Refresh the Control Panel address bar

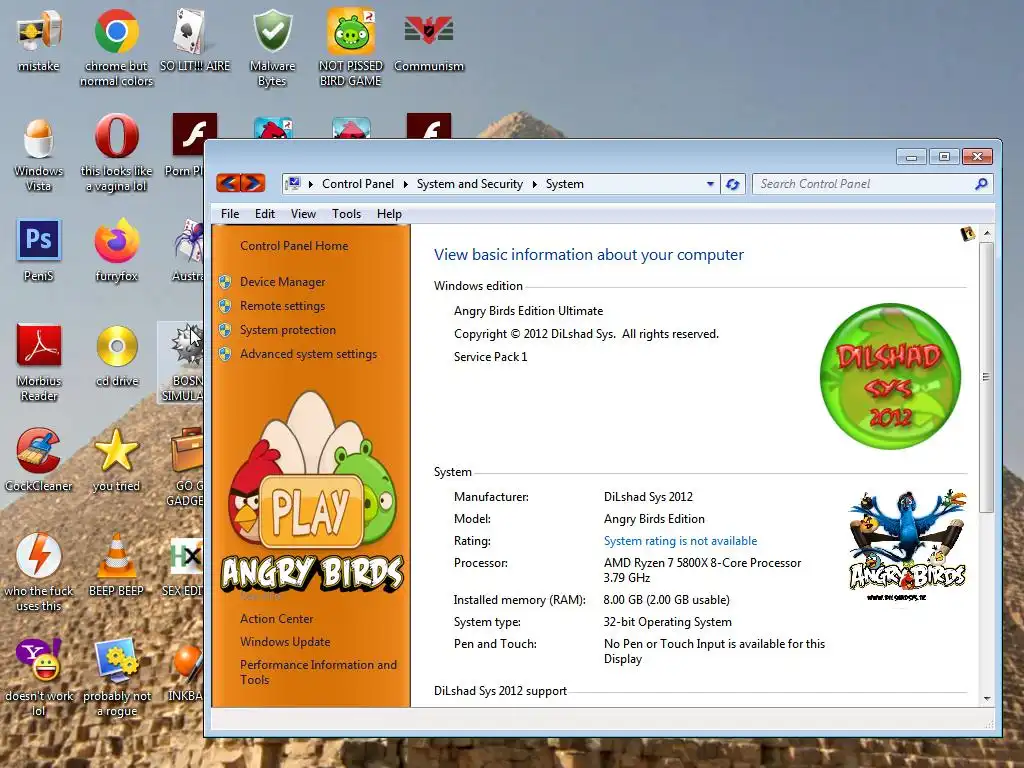(733, 184)
